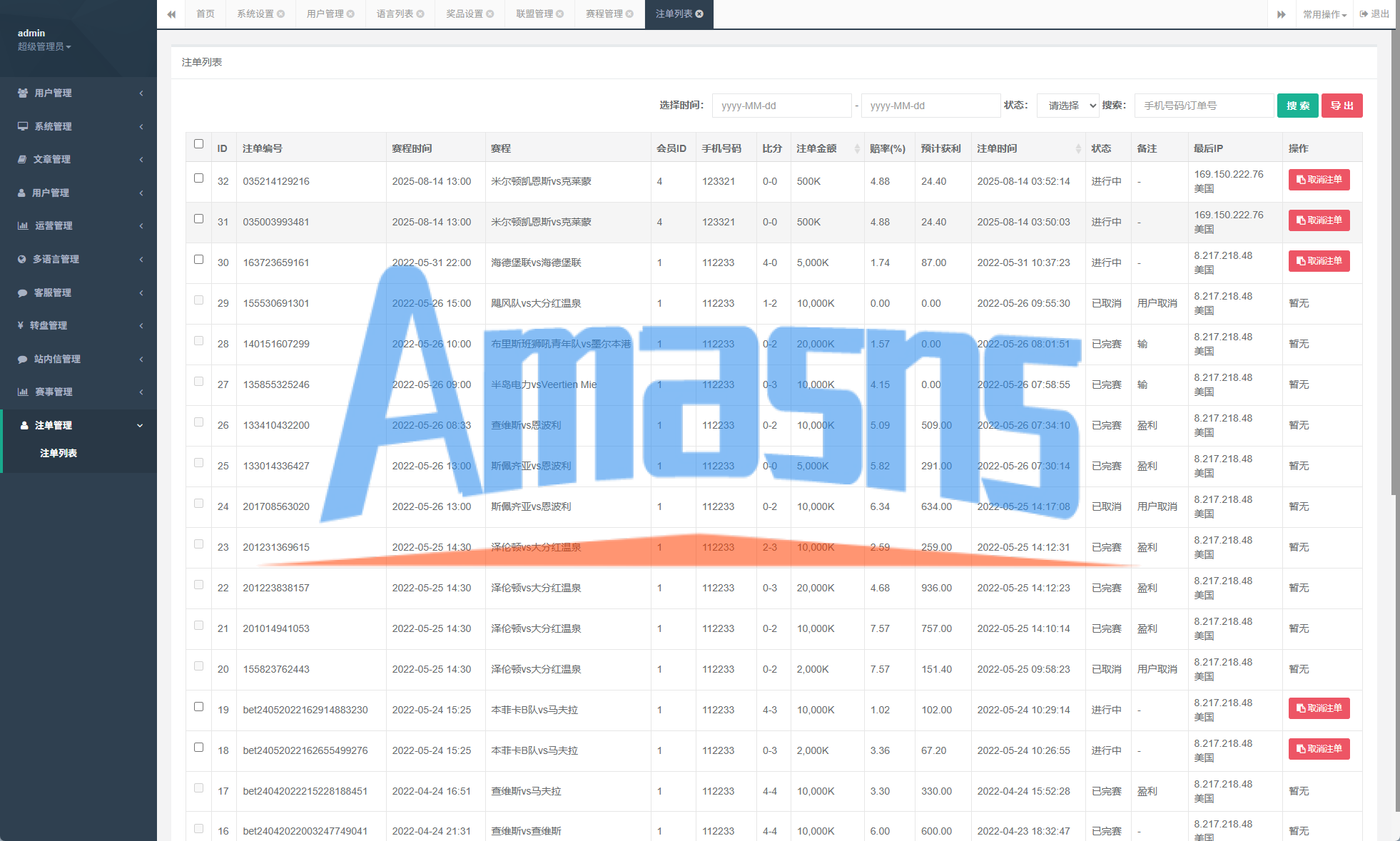The image size is (1400, 841).
Task: Open the 状态 请选择 dropdown
Action: pos(1067,106)
